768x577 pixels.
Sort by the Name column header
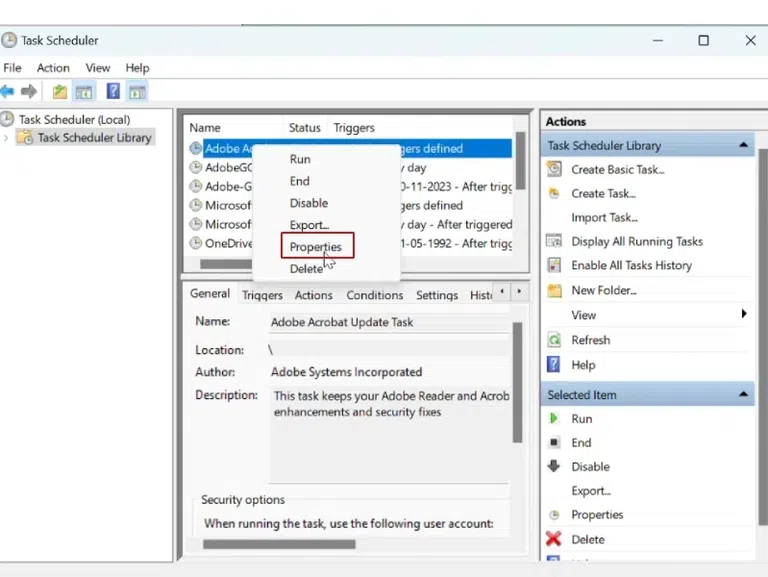pyautogui.click(x=234, y=127)
